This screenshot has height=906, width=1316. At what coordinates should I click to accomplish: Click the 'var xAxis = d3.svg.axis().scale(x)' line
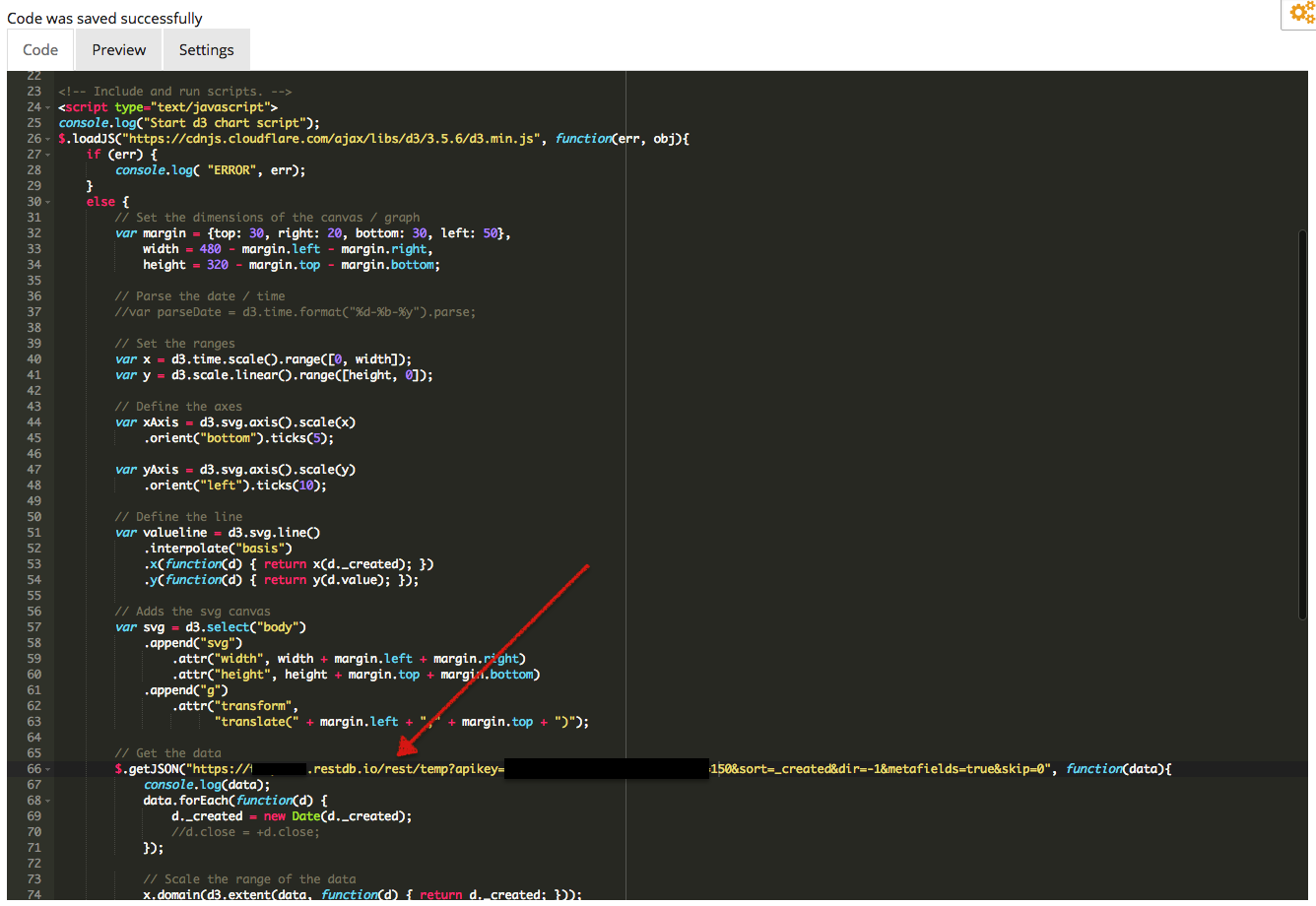click(235, 422)
